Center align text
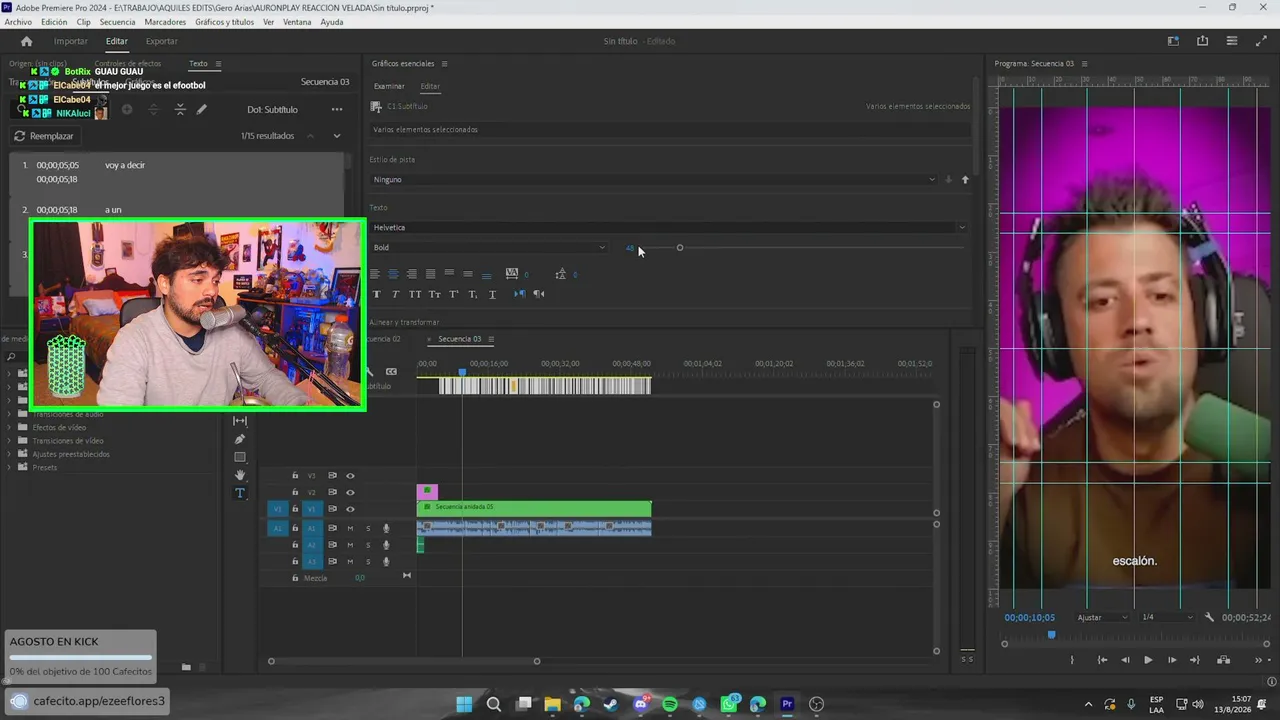This screenshot has height=720, width=1280. (x=393, y=274)
